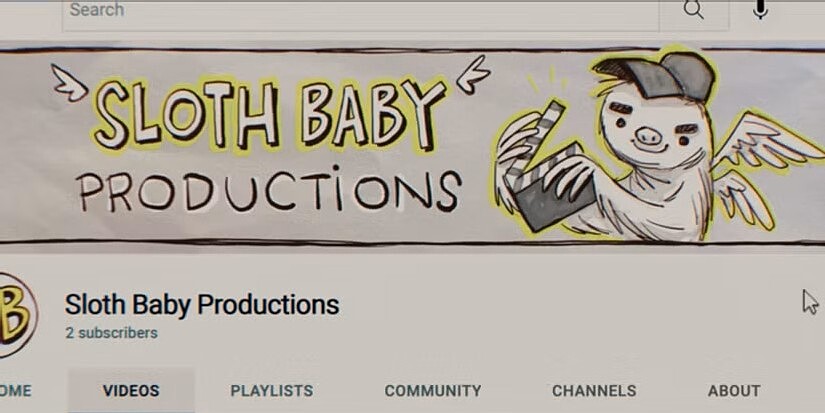Show the CHANNELS tab
The height and width of the screenshot is (413, 825).
pyautogui.click(x=594, y=391)
